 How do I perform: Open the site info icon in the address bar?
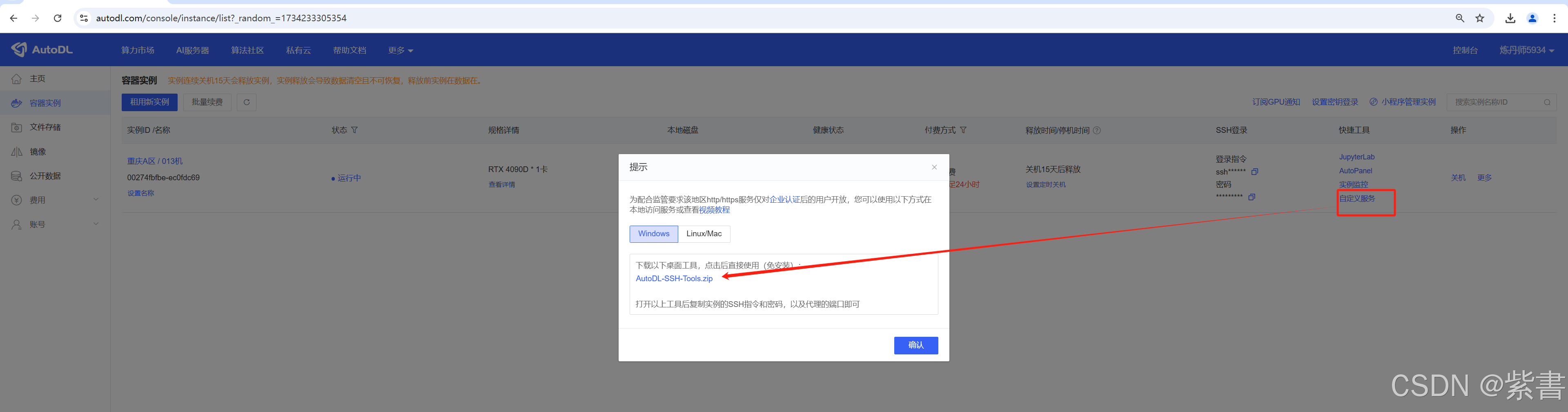point(84,18)
